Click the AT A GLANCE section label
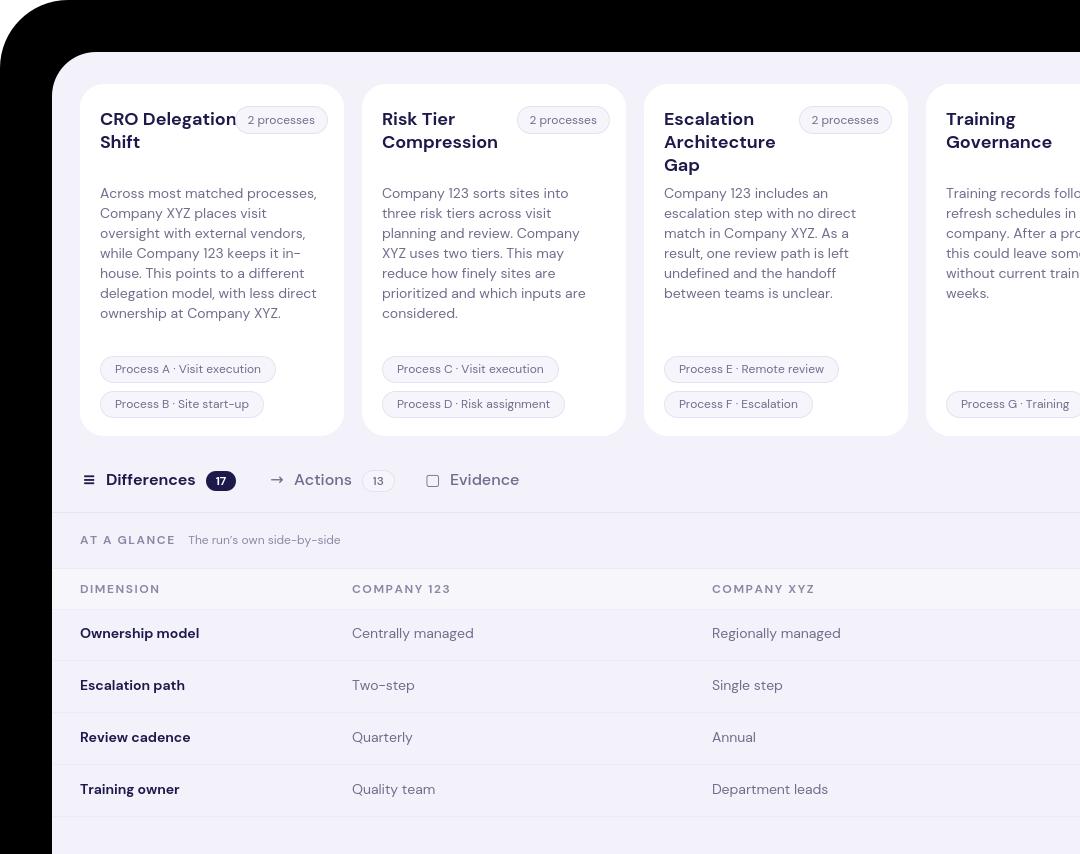This screenshot has width=1080, height=854. (127, 540)
